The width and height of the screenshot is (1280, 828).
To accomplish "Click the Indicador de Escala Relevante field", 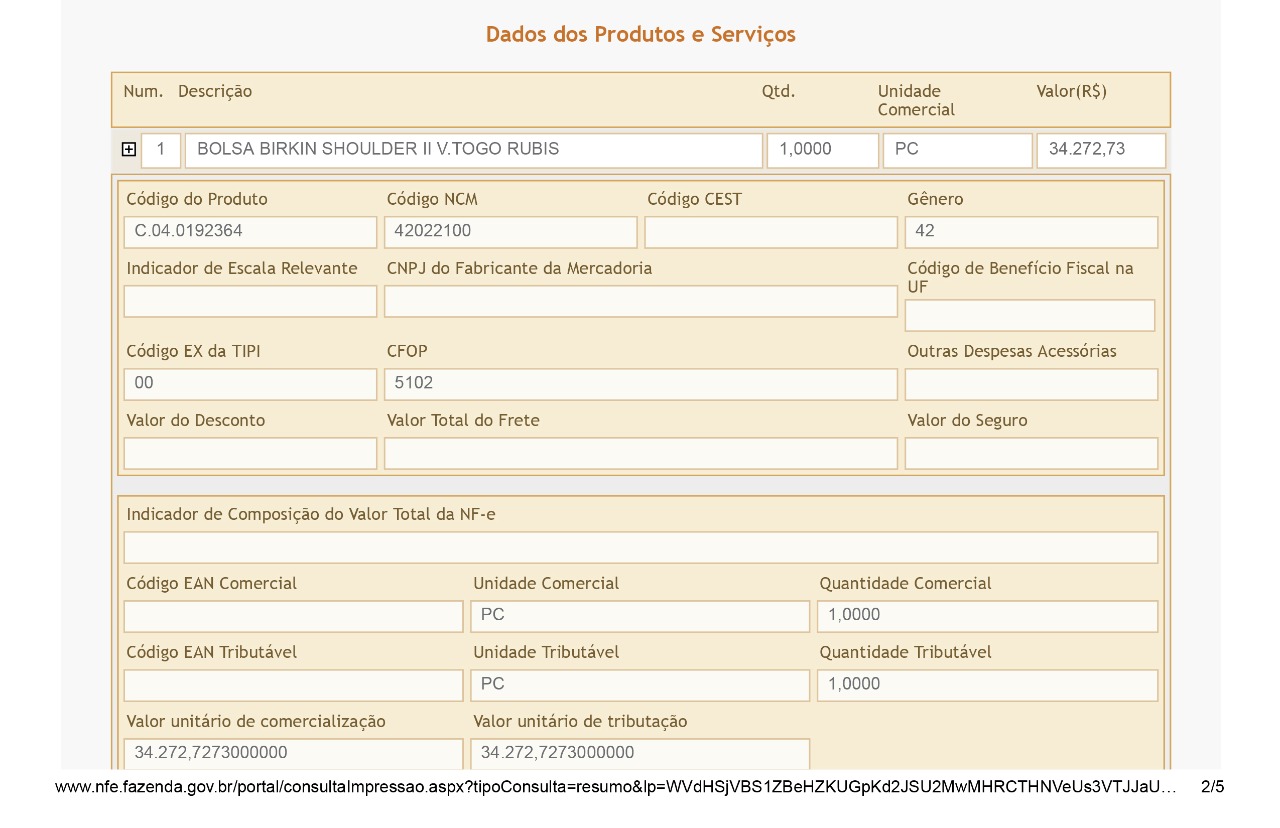I will [x=250, y=300].
